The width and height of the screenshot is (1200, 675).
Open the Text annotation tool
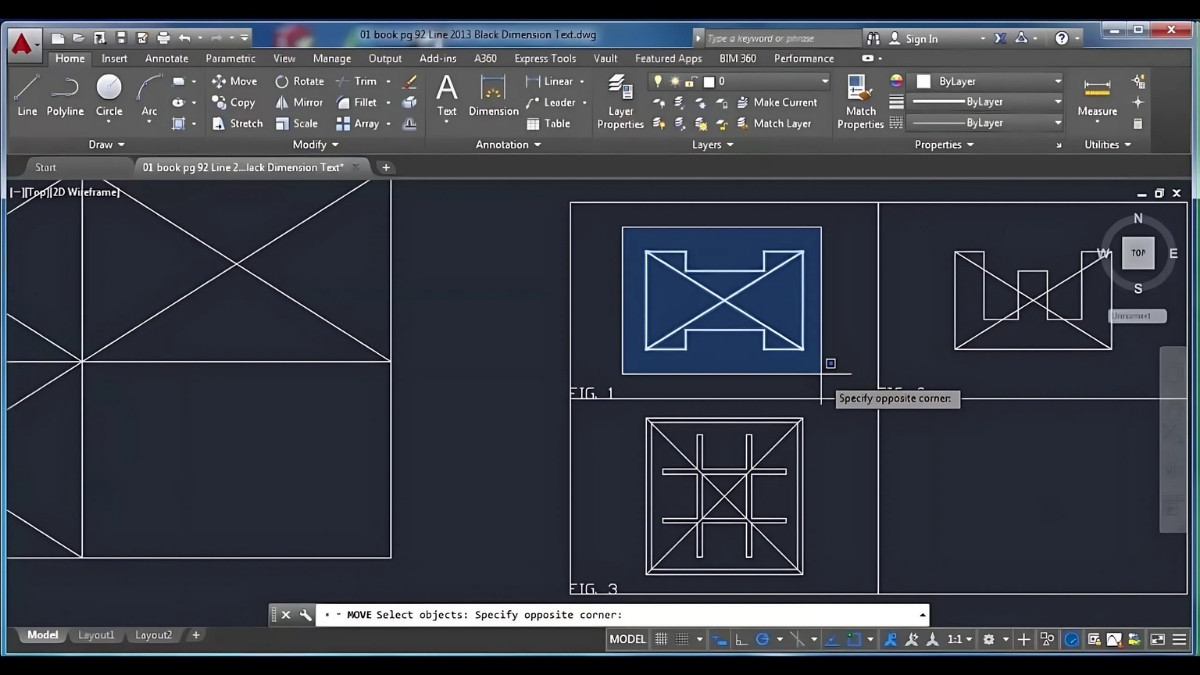click(x=446, y=96)
